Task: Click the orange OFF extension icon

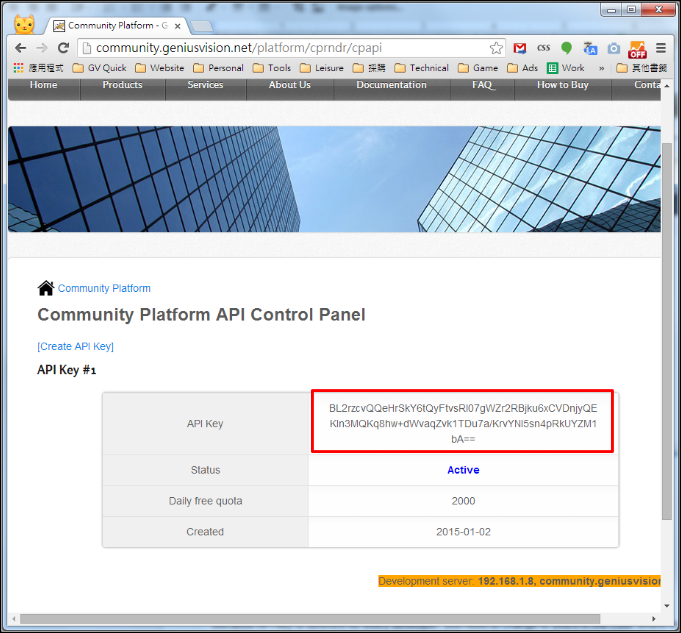Action: (x=637, y=50)
